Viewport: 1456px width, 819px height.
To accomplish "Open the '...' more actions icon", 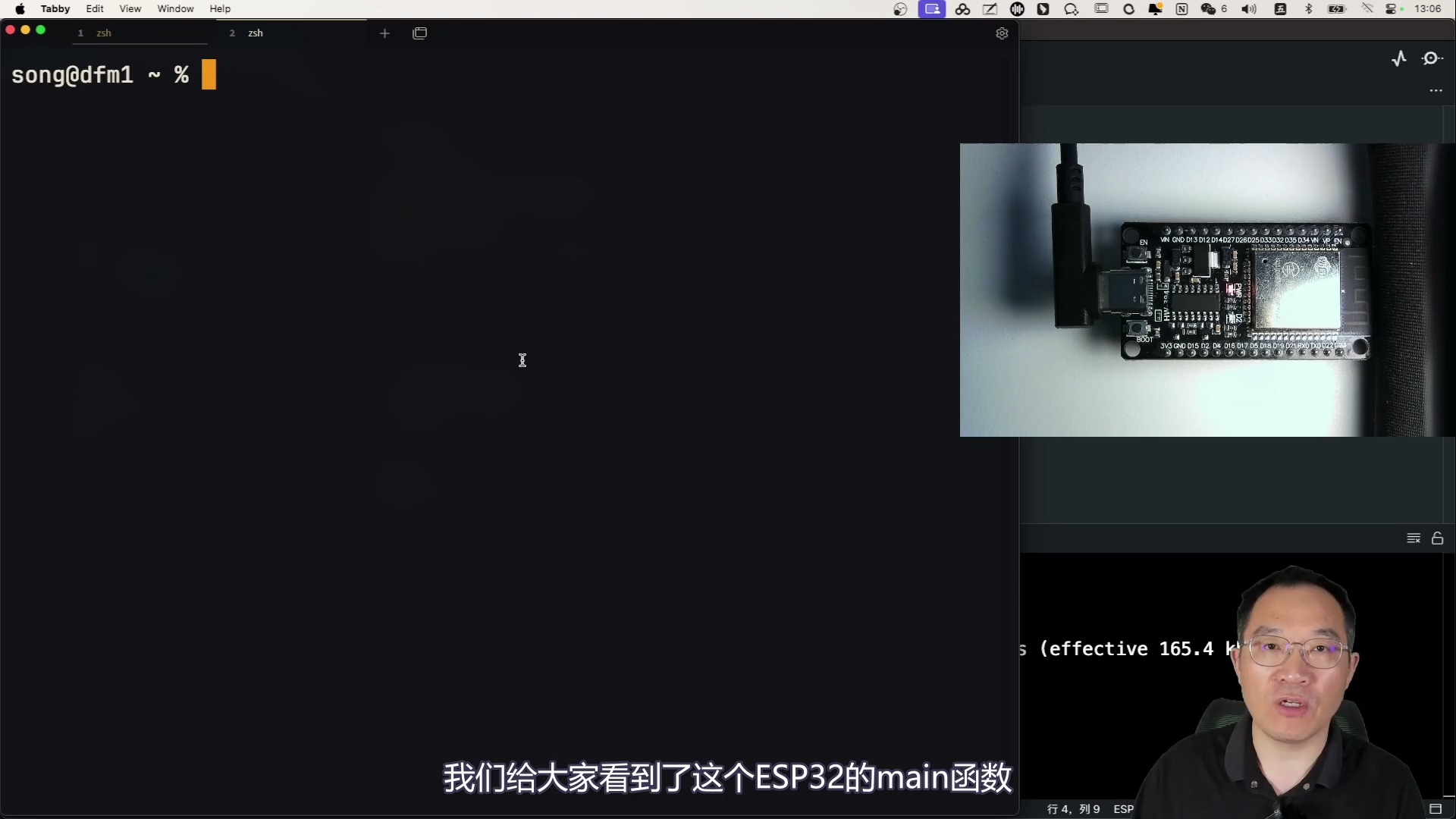I will pos(1436,90).
